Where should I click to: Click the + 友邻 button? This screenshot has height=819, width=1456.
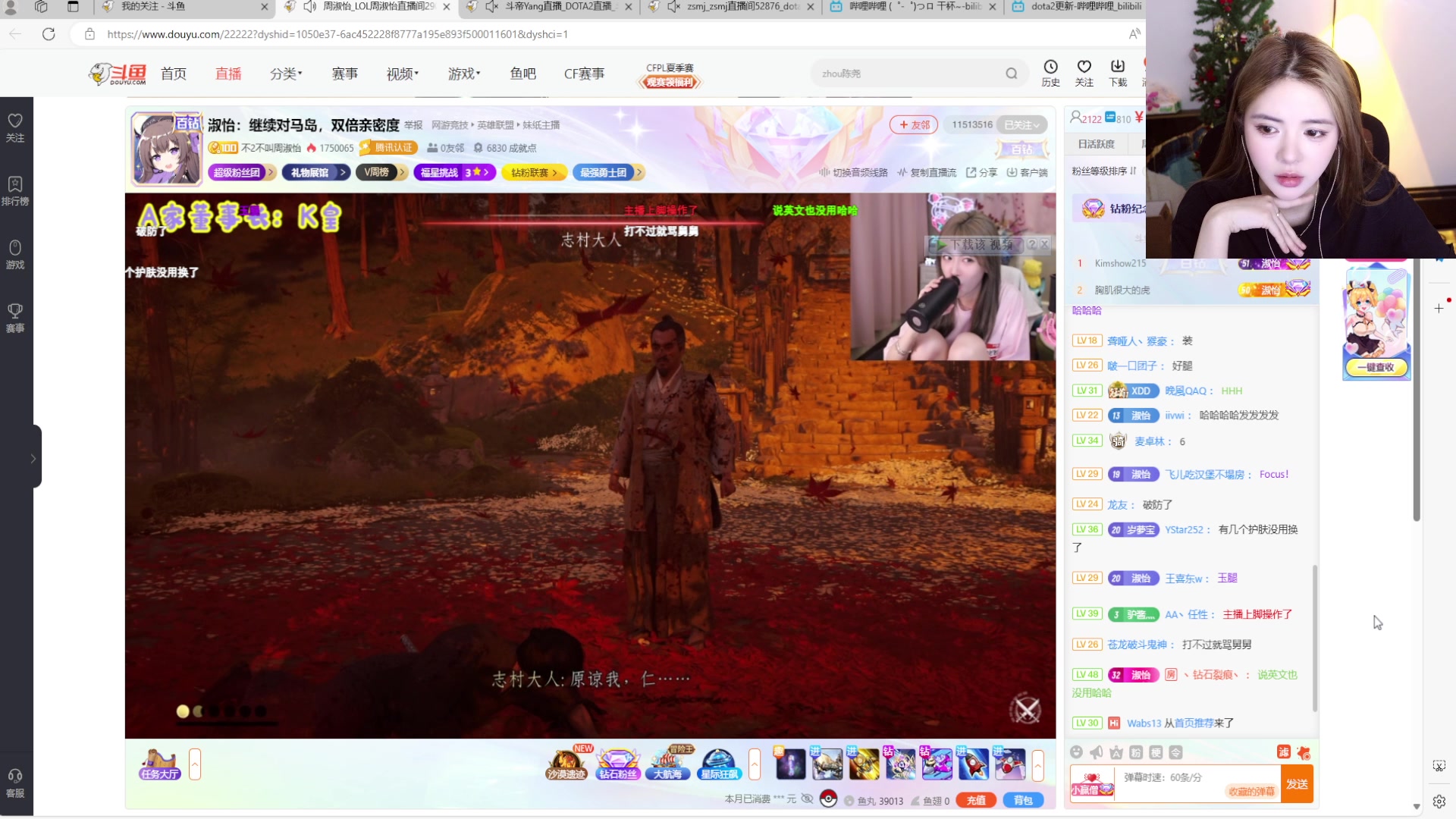coord(915,125)
